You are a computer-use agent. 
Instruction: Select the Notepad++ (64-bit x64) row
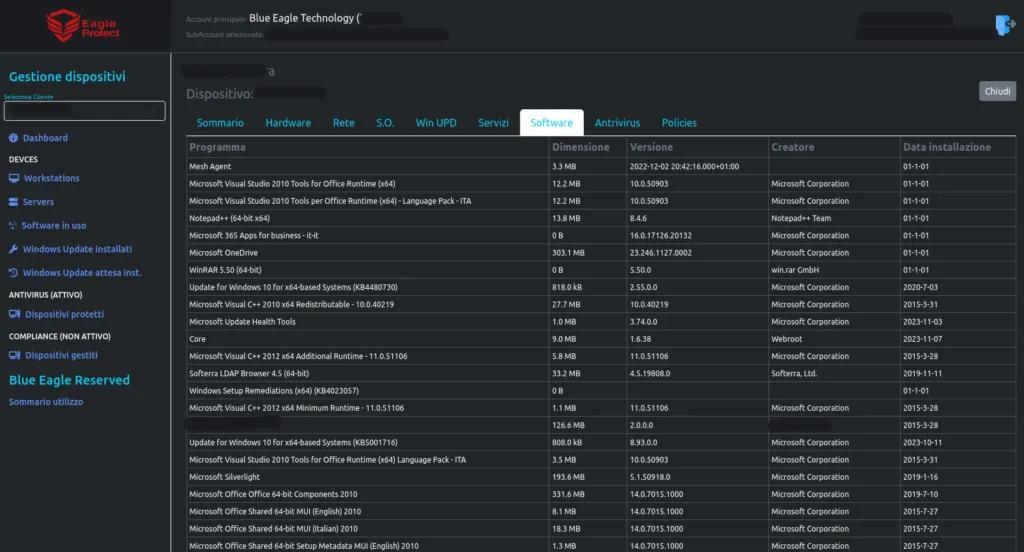601,218
